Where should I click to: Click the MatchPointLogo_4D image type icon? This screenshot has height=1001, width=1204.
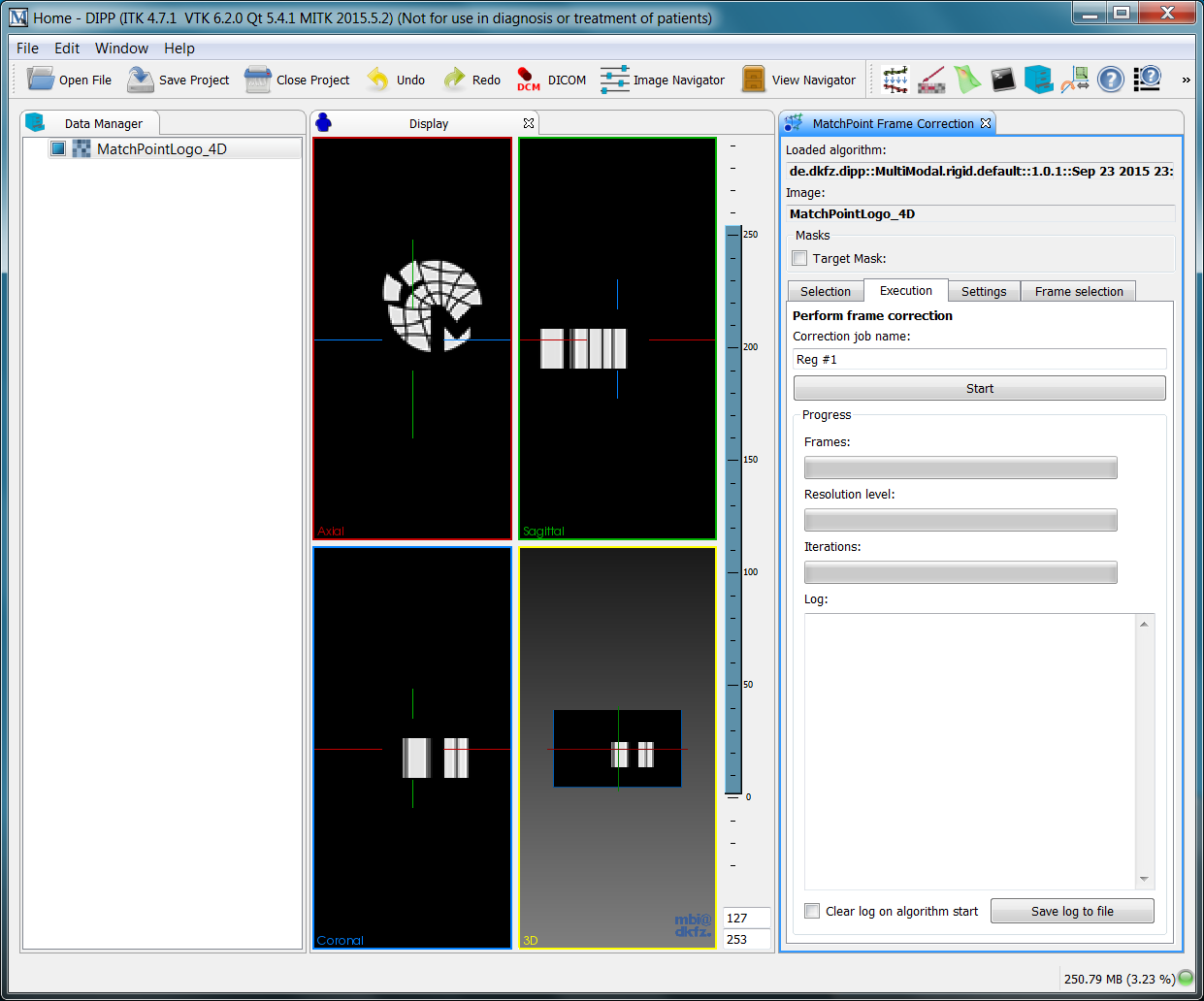tap(81, 148)
